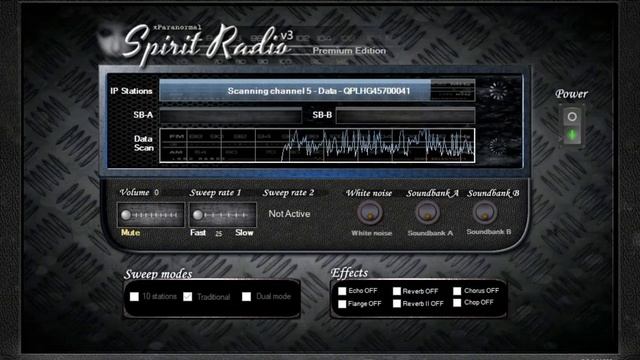
Task: Click the Mute label under Volume
Action: point(130,233)
